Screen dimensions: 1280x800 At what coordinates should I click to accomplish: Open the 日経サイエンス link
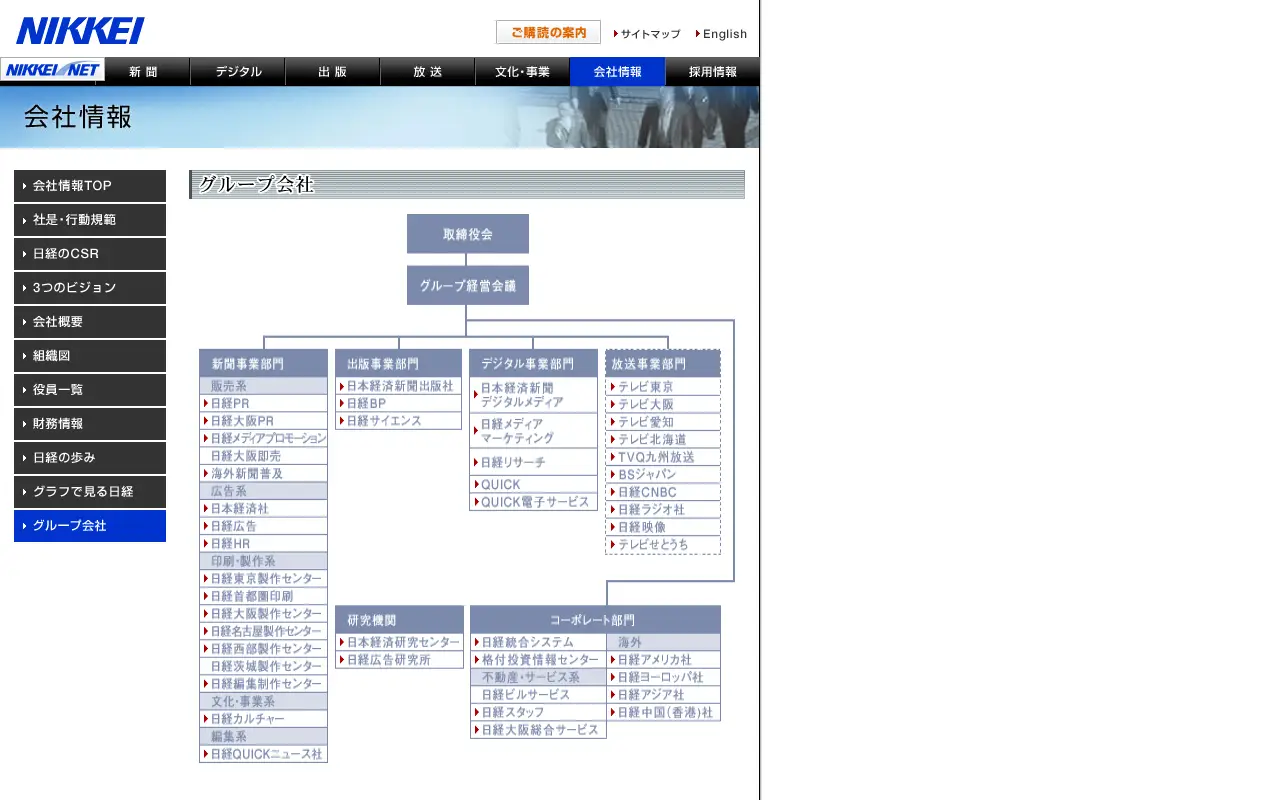tap(399, 421)
